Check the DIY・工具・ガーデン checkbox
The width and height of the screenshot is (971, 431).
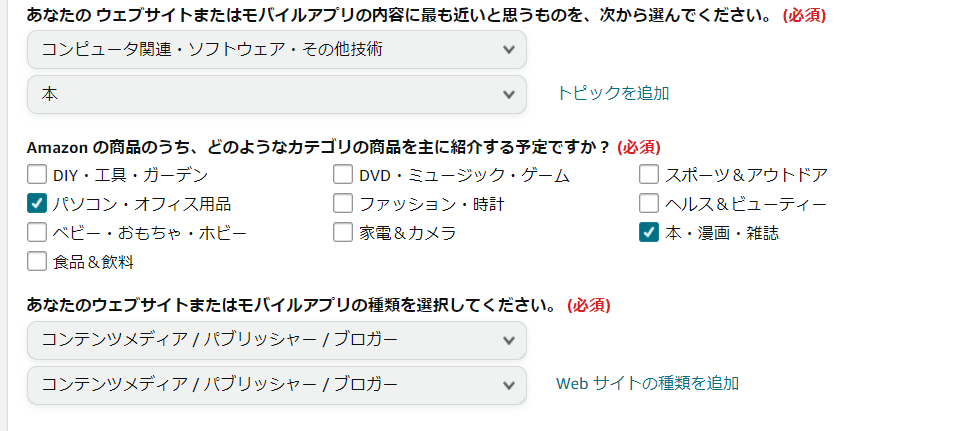click(38, 175)
